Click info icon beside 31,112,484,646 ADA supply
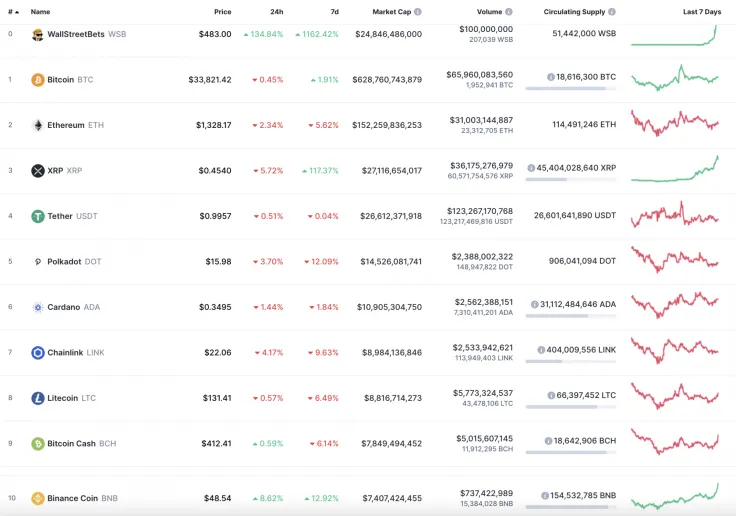736x516 pixels. tap(534, 305)
